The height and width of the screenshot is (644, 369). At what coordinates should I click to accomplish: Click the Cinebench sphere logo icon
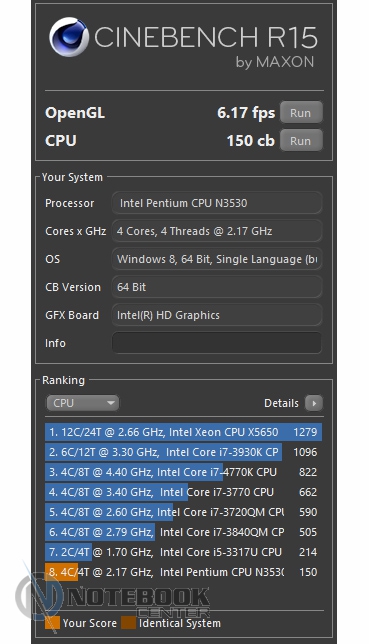[x=69, y=37]
